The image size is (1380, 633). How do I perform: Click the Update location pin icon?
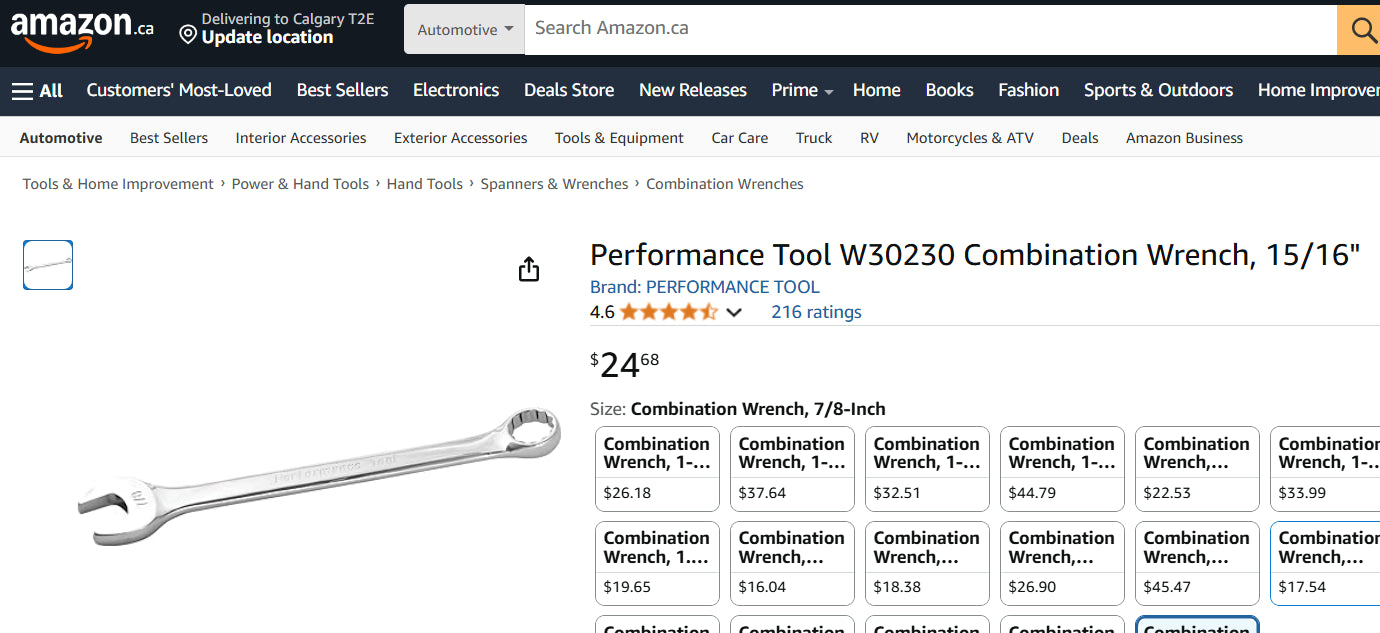tap(188, 36)
